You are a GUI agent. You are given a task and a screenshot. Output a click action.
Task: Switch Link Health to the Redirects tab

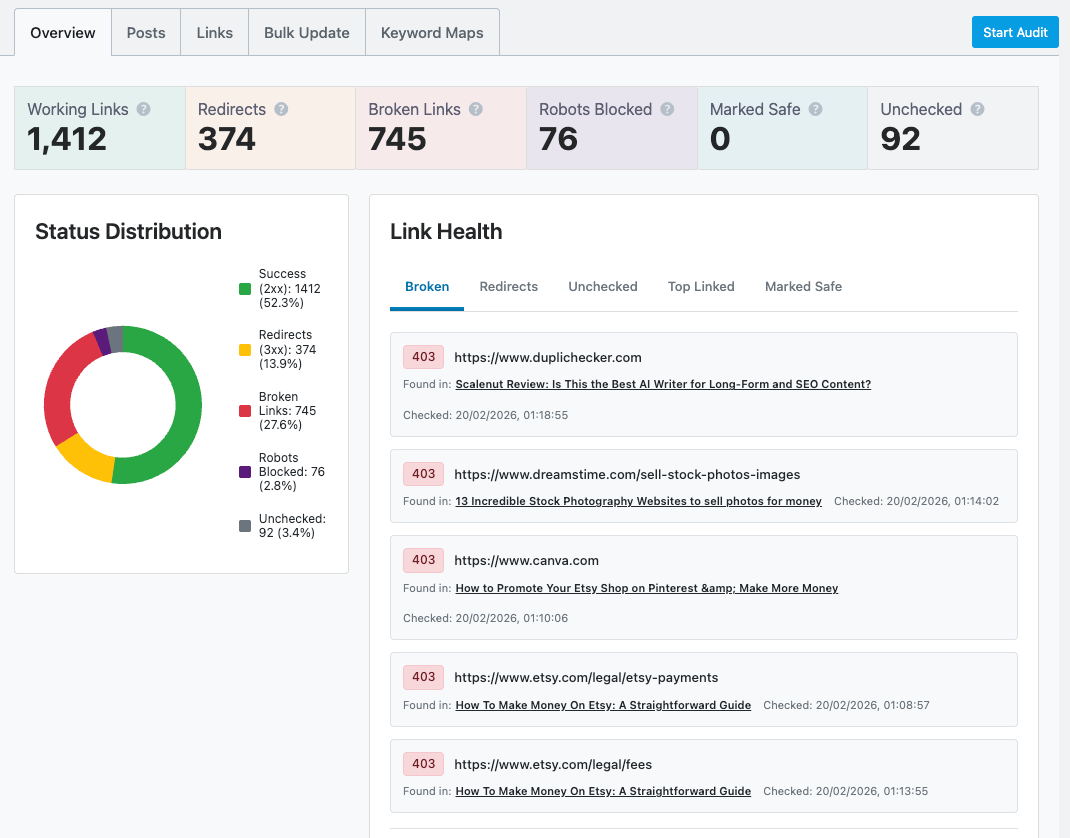click(x=508, y=286)
